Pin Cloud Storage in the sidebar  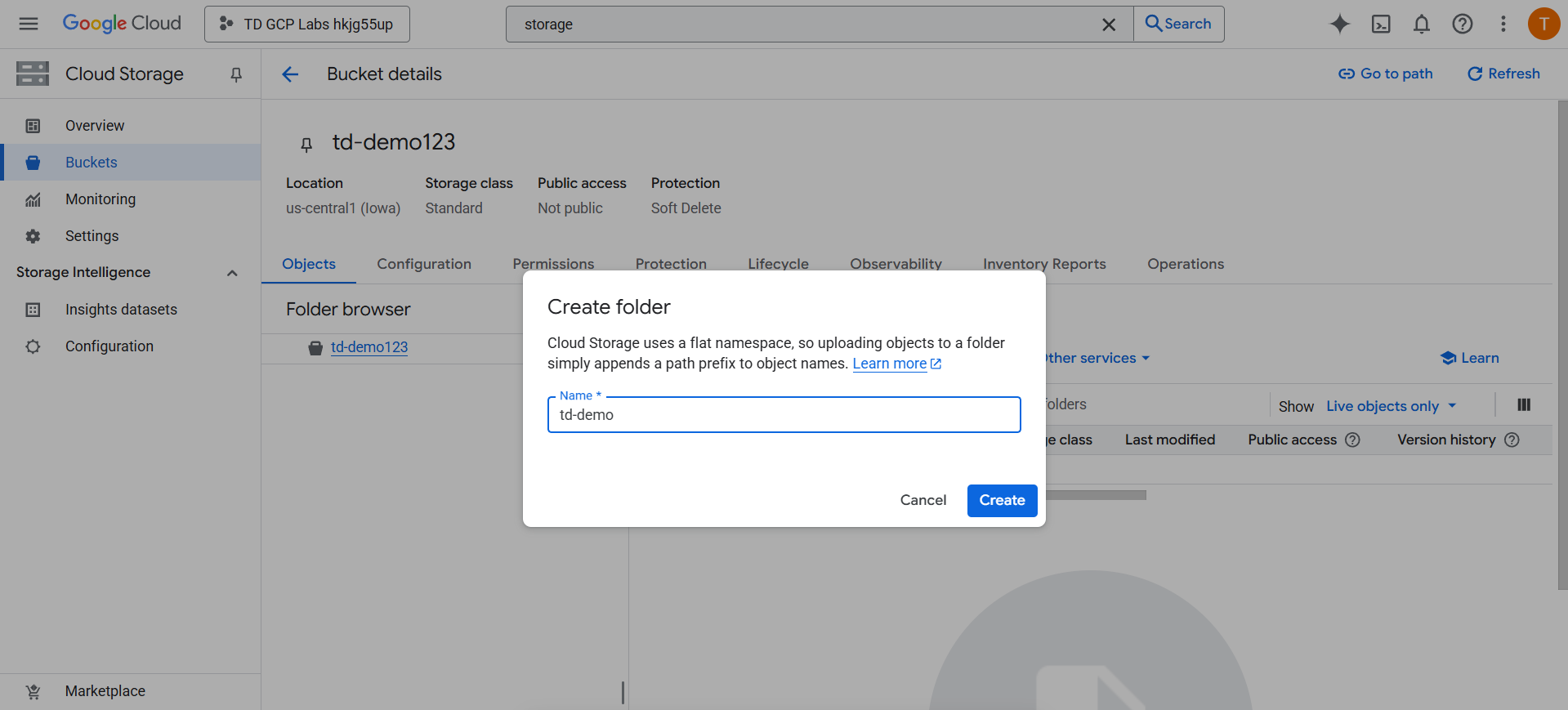pyautogui.click(x=236, y=74)
